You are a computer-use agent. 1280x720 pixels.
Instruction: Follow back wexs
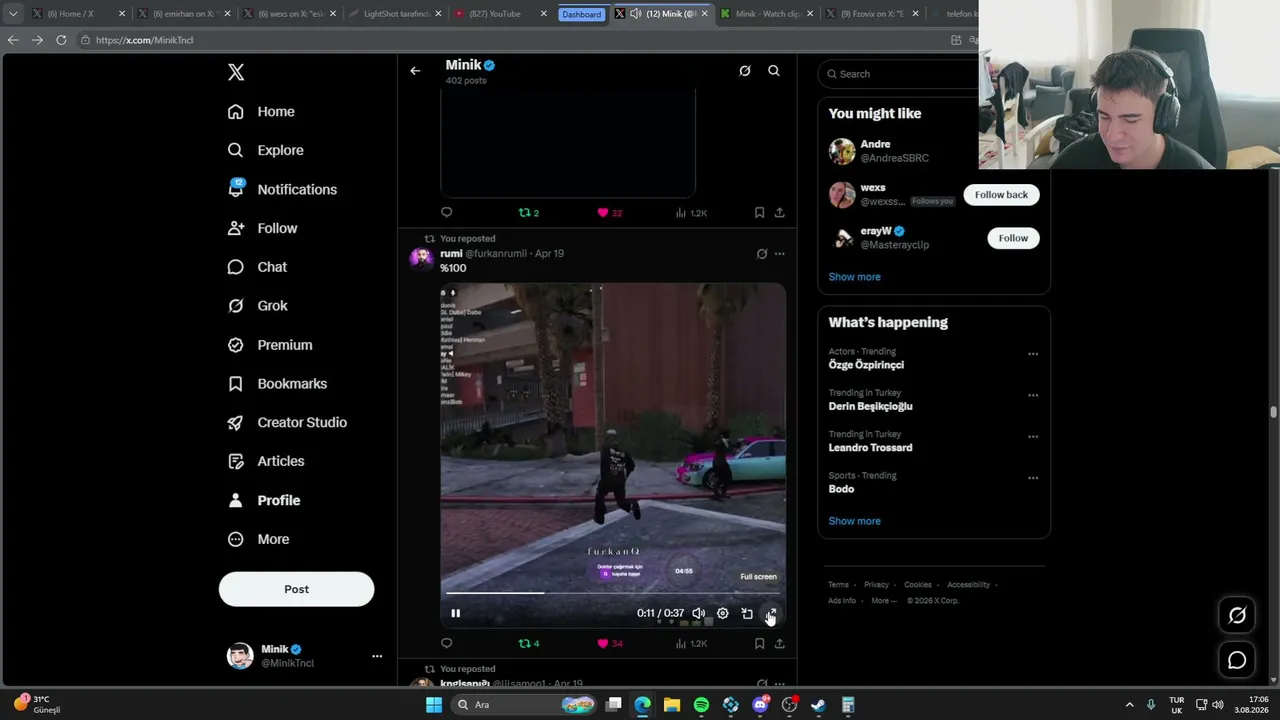[x=1001, y=195]
